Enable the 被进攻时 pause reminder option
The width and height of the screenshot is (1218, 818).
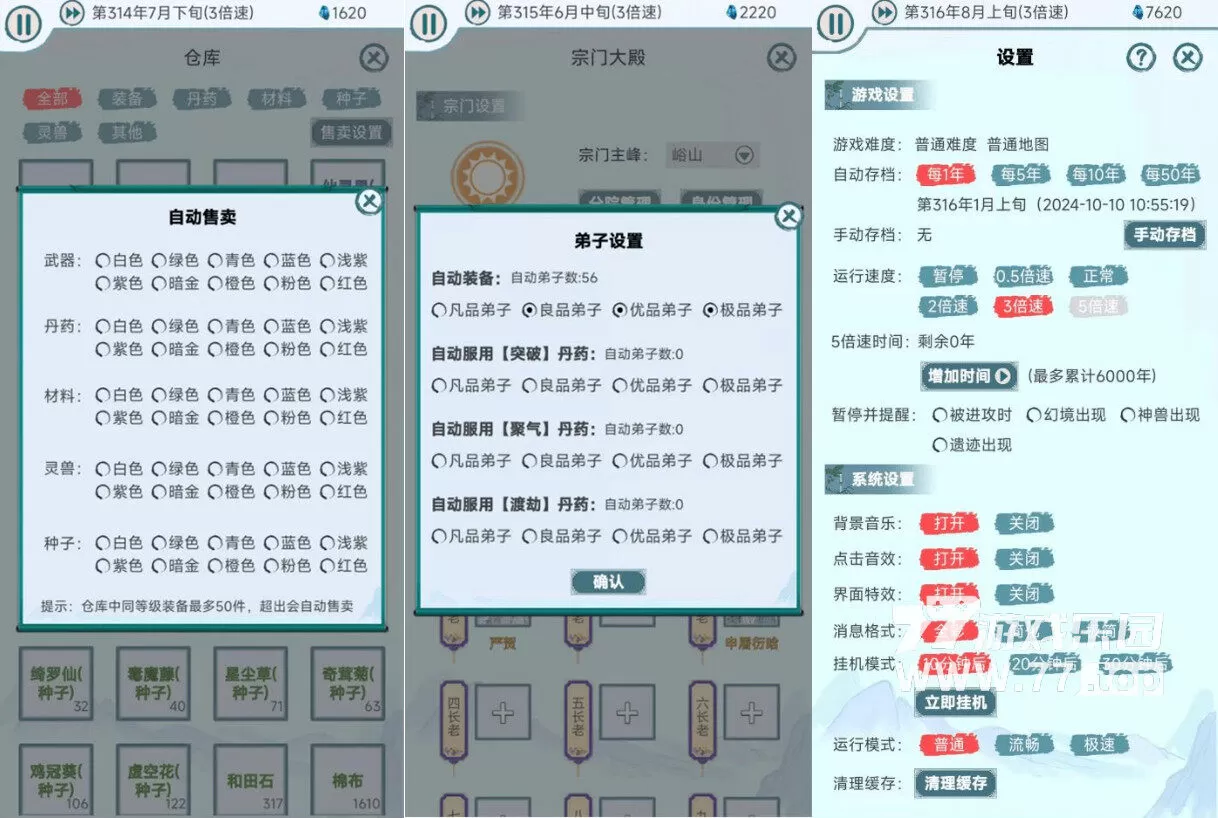coord(940,415)
